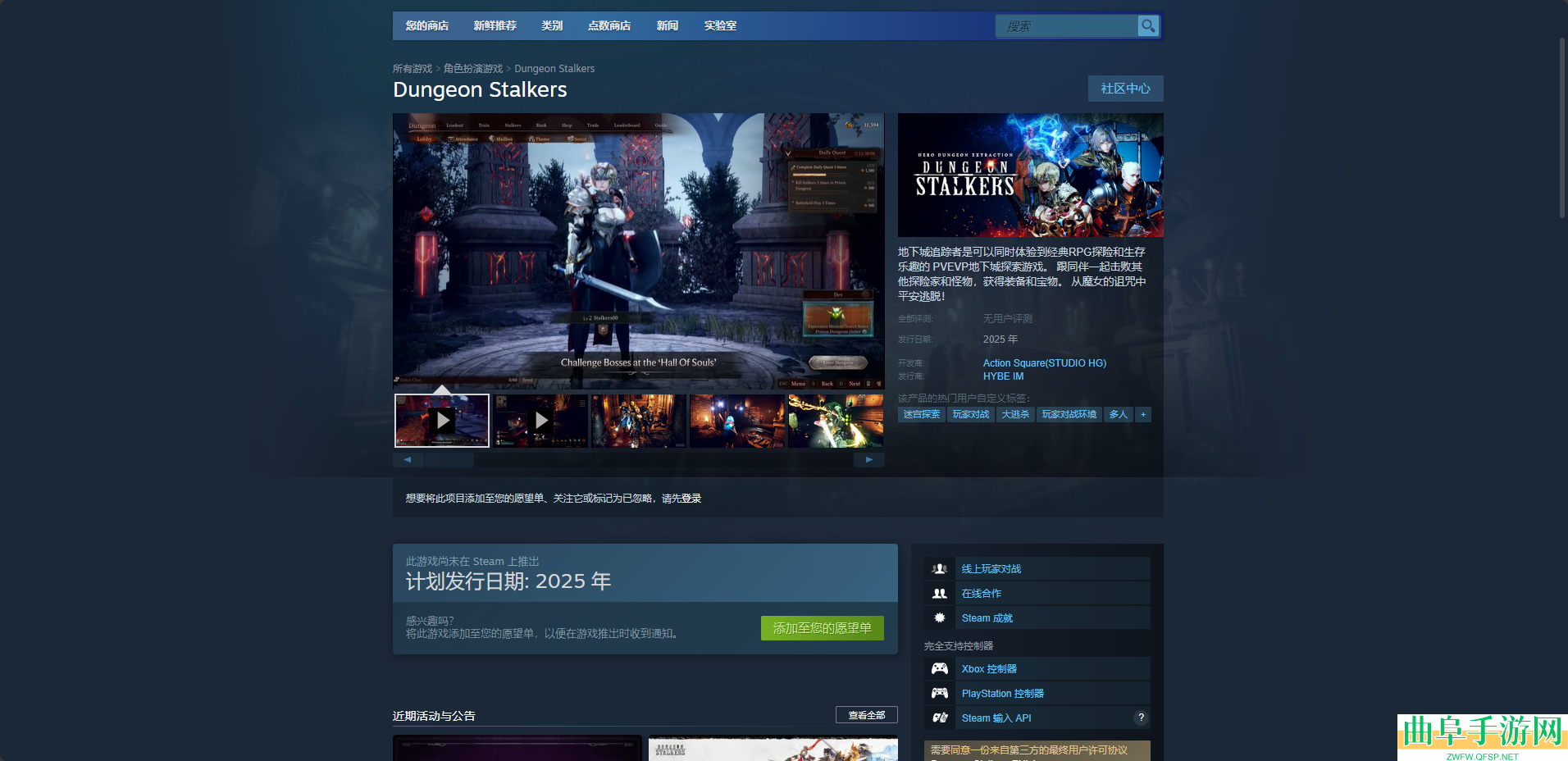Click the PlayStation controller icon
This screenshot has width=1568, height=761.
[x=940, y=694]
